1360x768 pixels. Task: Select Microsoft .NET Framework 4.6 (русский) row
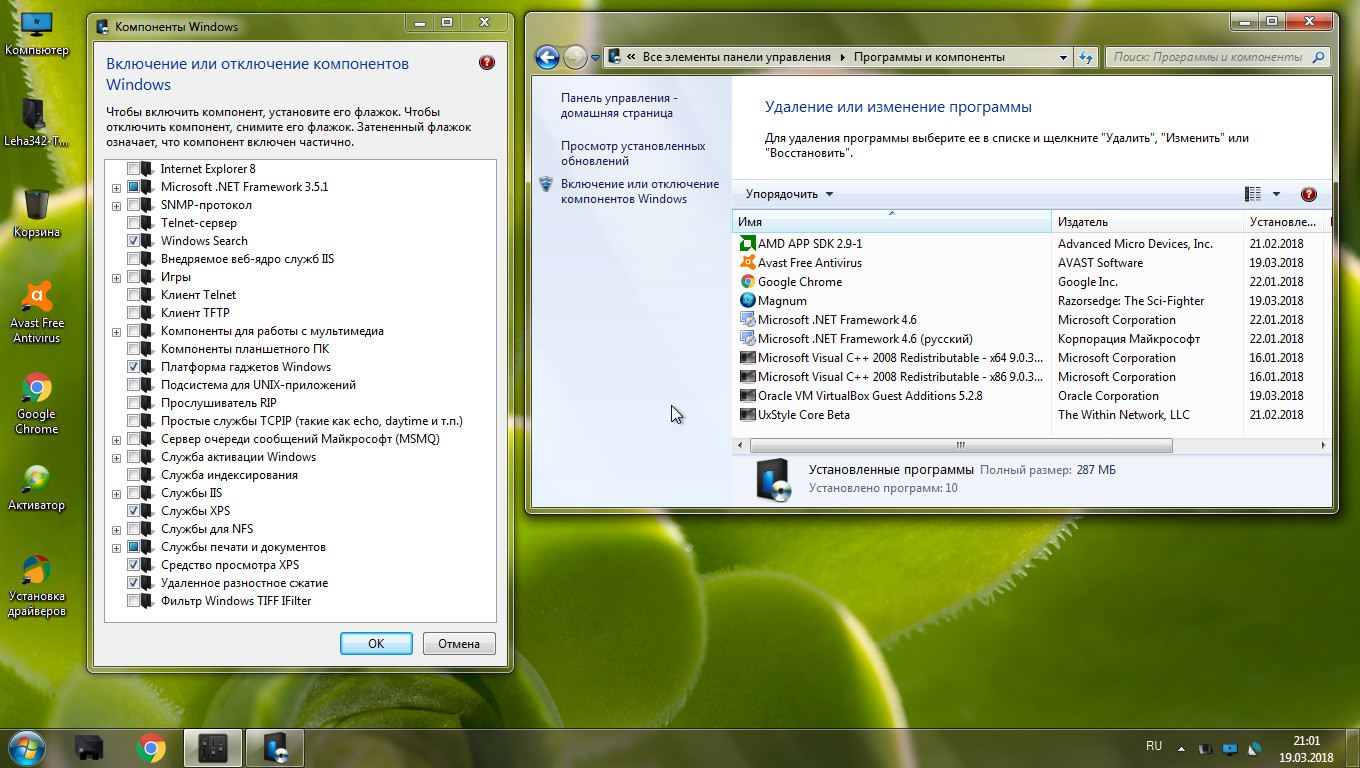pyautogui.click(x=1030, y=338)
